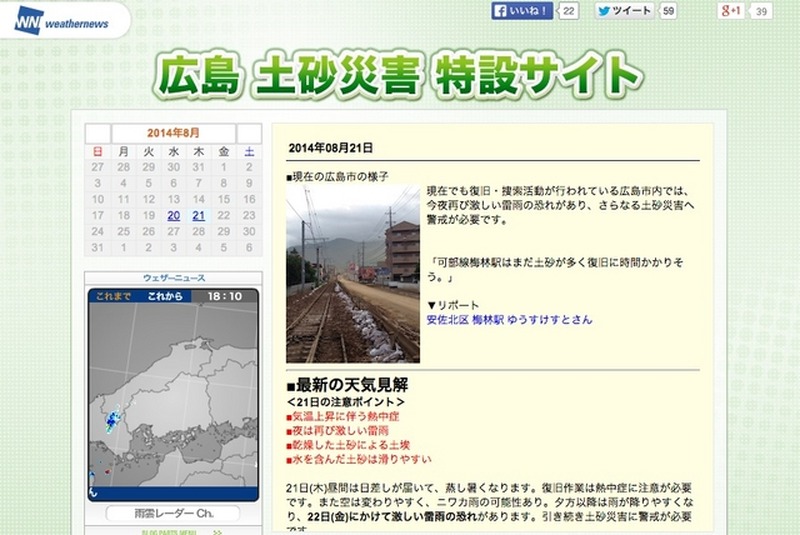Click the ウェザーニュース widget header link

pyautogui.click(x=172, y=277)
